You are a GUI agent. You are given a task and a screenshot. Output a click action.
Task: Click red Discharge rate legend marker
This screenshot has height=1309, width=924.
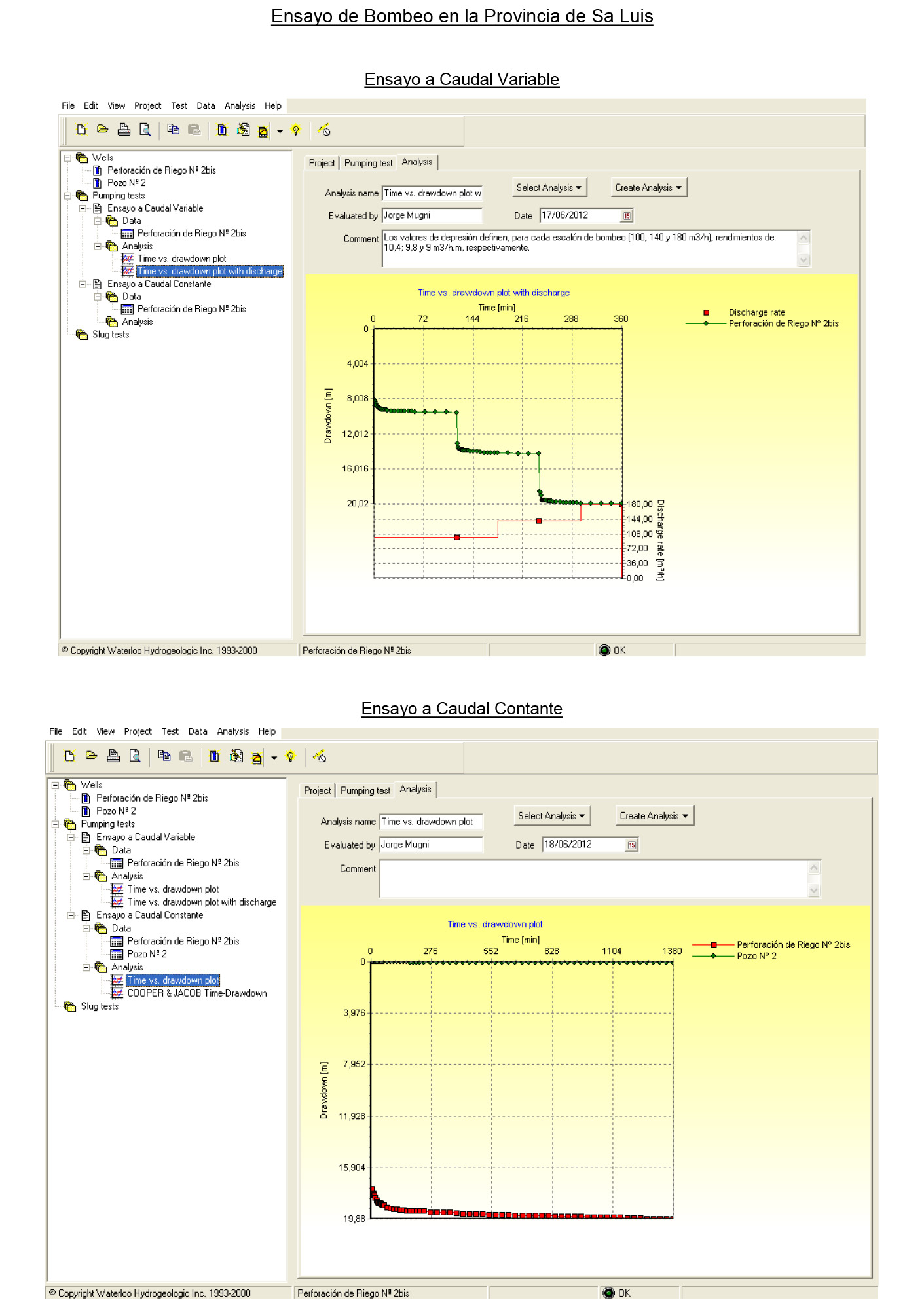pos(706,313)
